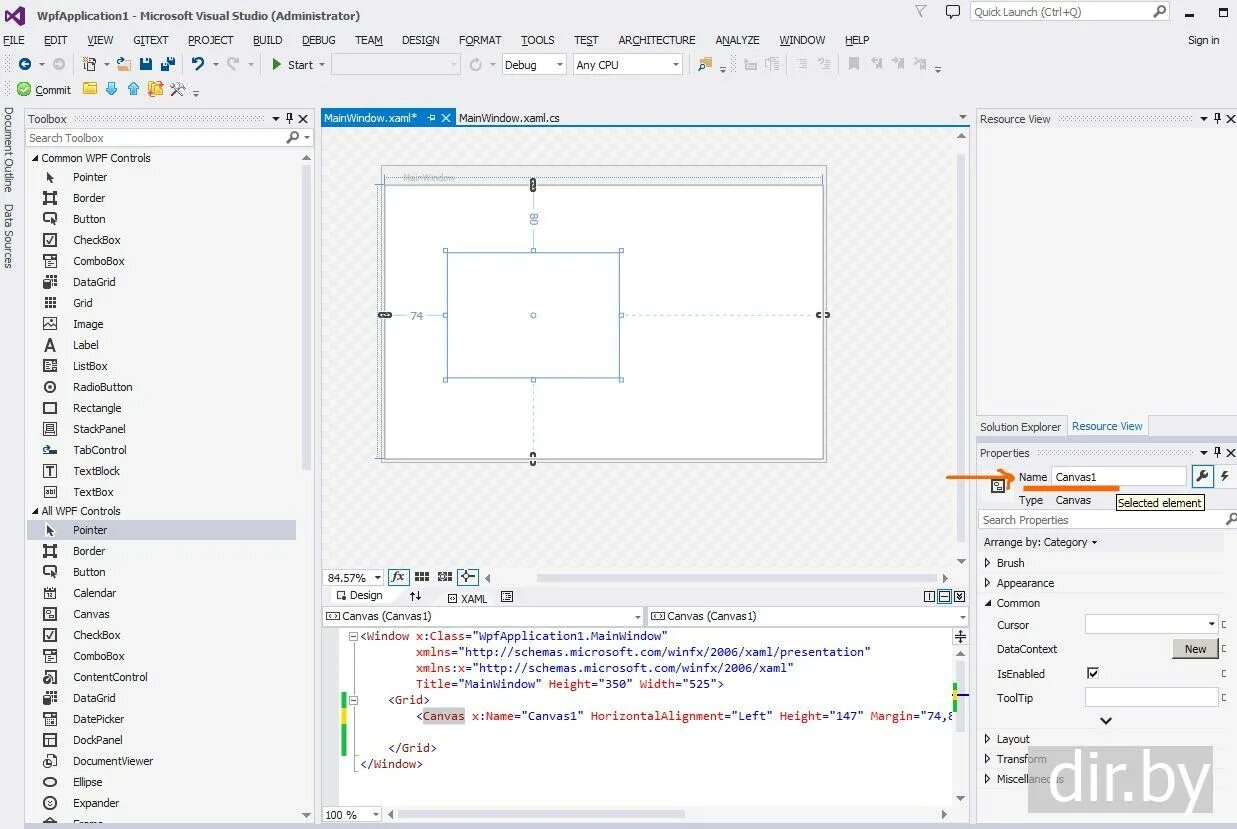Click the New Project toolbar icon
The image size is (1237, 829).
tap(89, 64)
